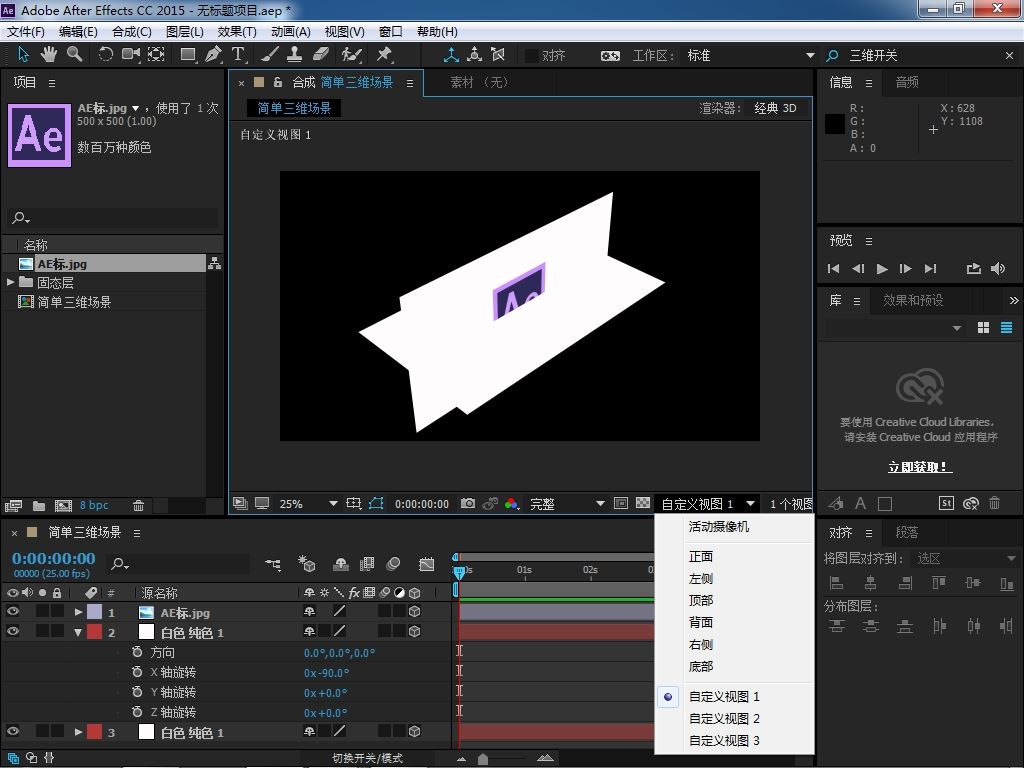Select the Rectangle shape tool
1024x768 pixels.
tap(188, 55)
